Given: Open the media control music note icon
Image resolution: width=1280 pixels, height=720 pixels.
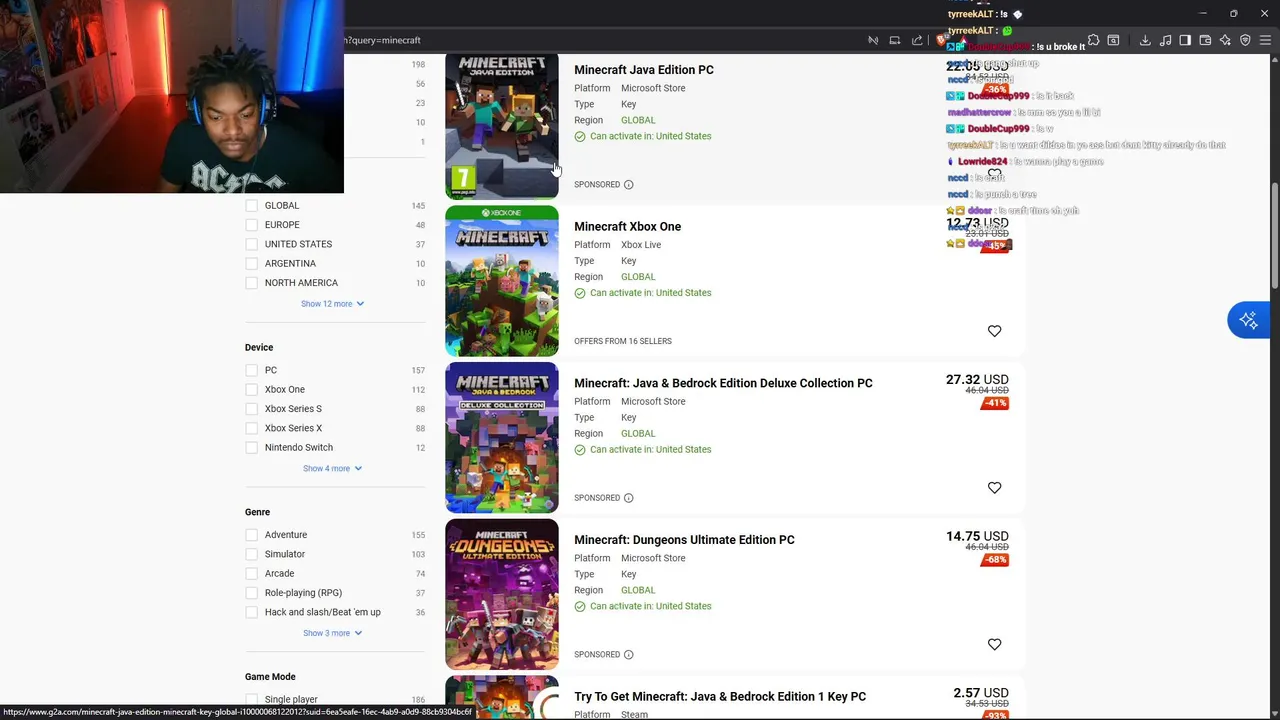Looking at the screenshot, I should (1165, 40).
